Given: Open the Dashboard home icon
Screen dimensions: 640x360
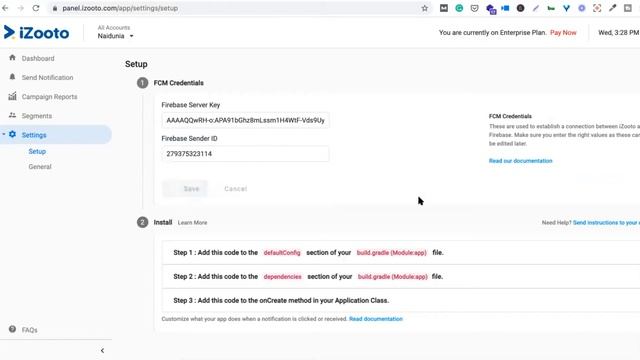Looking at the screenshot, I should (12, 58).
